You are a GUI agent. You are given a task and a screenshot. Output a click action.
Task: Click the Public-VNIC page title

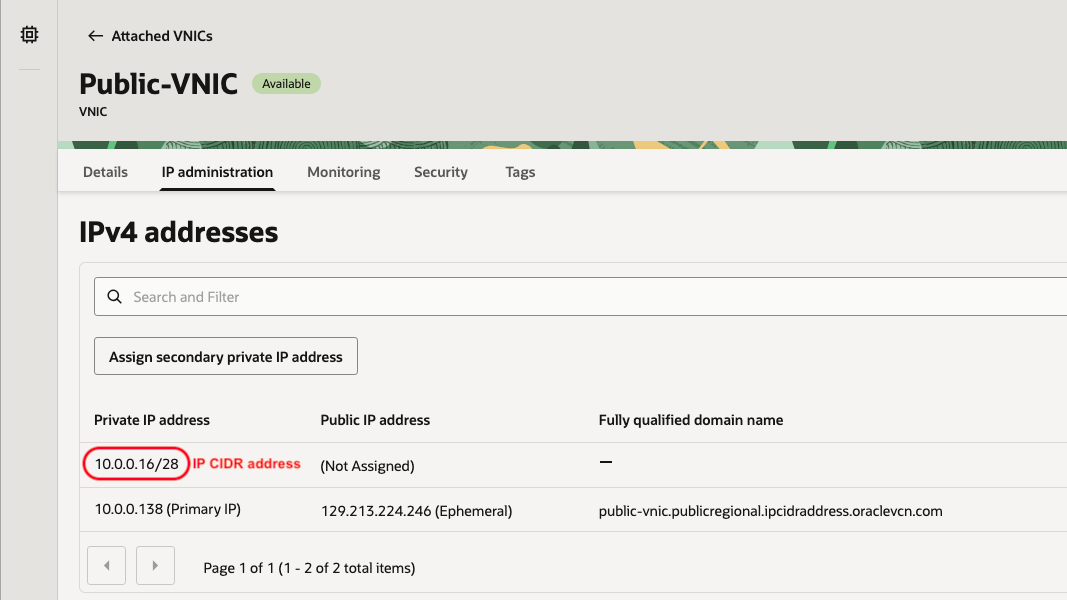click(158, 84)
